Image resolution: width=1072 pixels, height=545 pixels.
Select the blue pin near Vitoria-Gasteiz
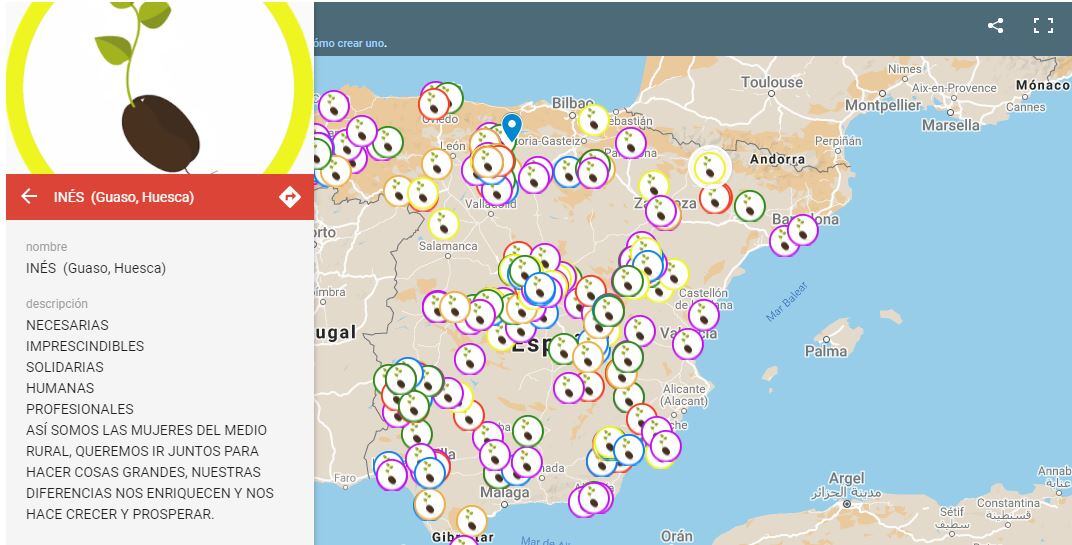tap(512, 126)
